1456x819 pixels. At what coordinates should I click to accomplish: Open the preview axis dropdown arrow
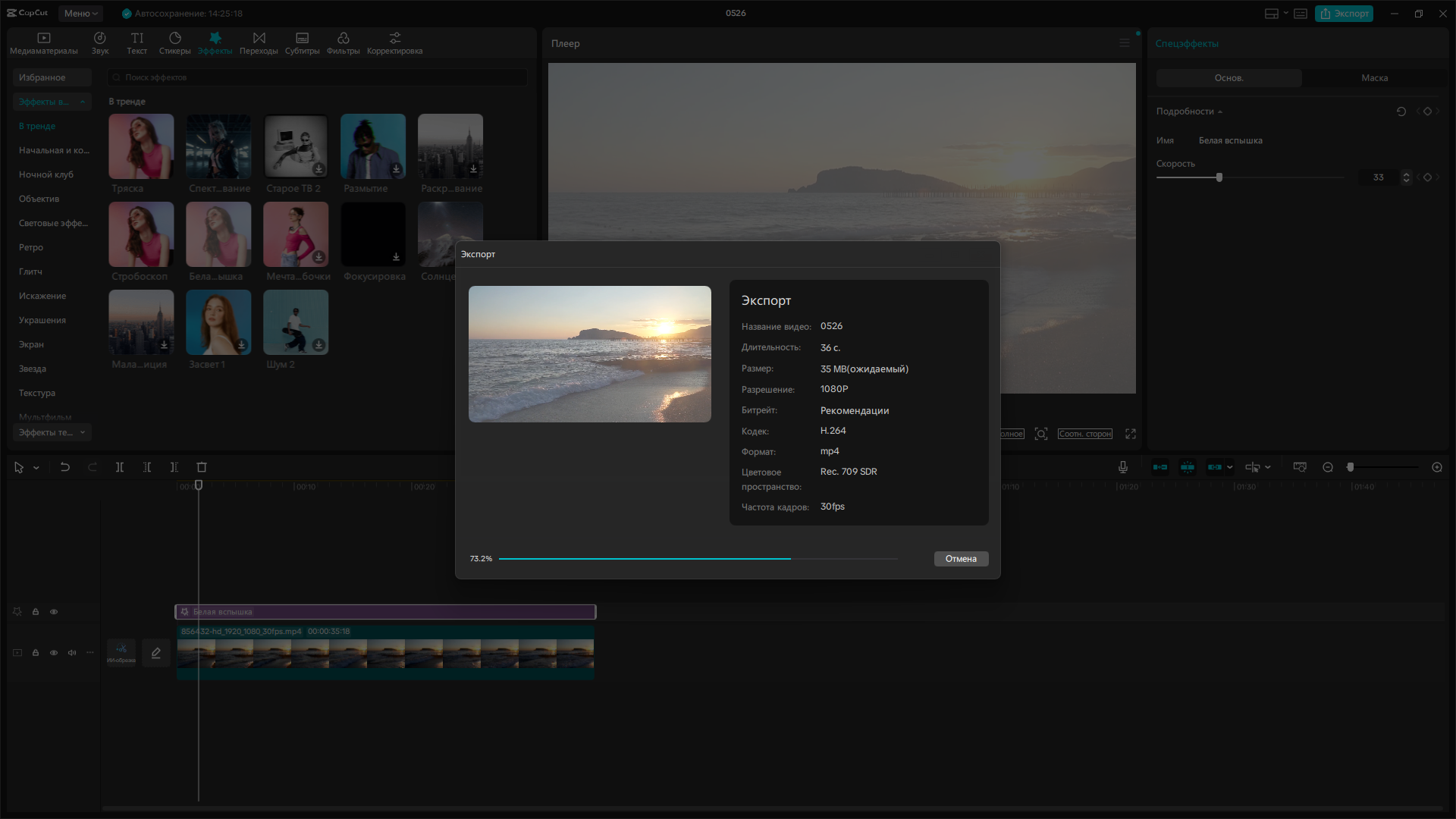point(1268,467)
